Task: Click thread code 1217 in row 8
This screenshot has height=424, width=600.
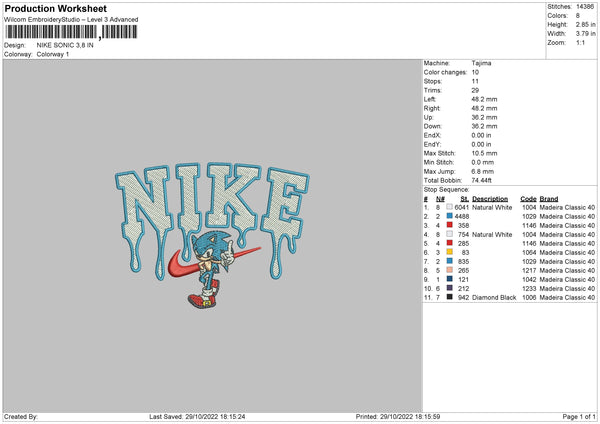Action: pyautogui.click(x=529, y=270)
